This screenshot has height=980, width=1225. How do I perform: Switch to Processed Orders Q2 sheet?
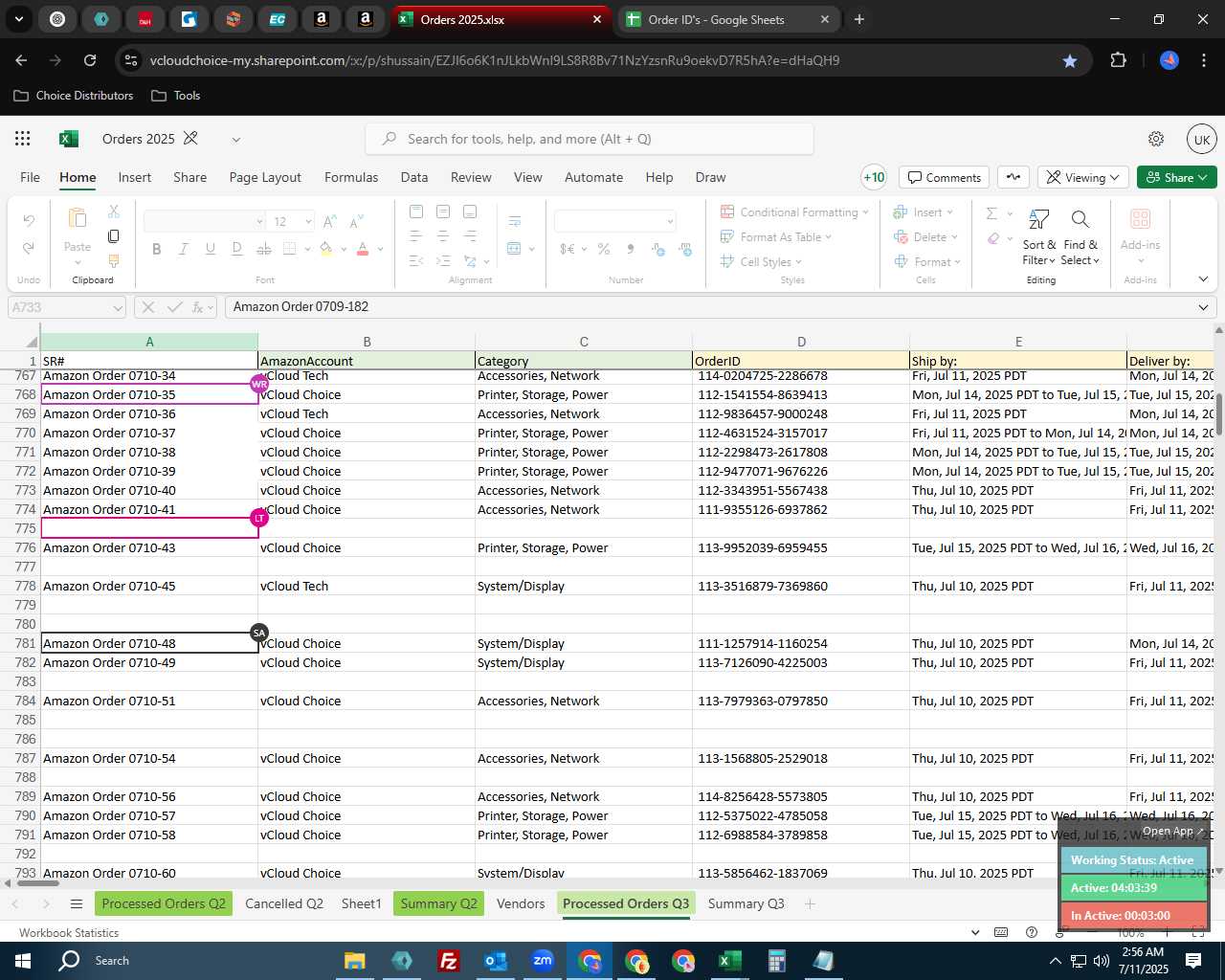164,903
